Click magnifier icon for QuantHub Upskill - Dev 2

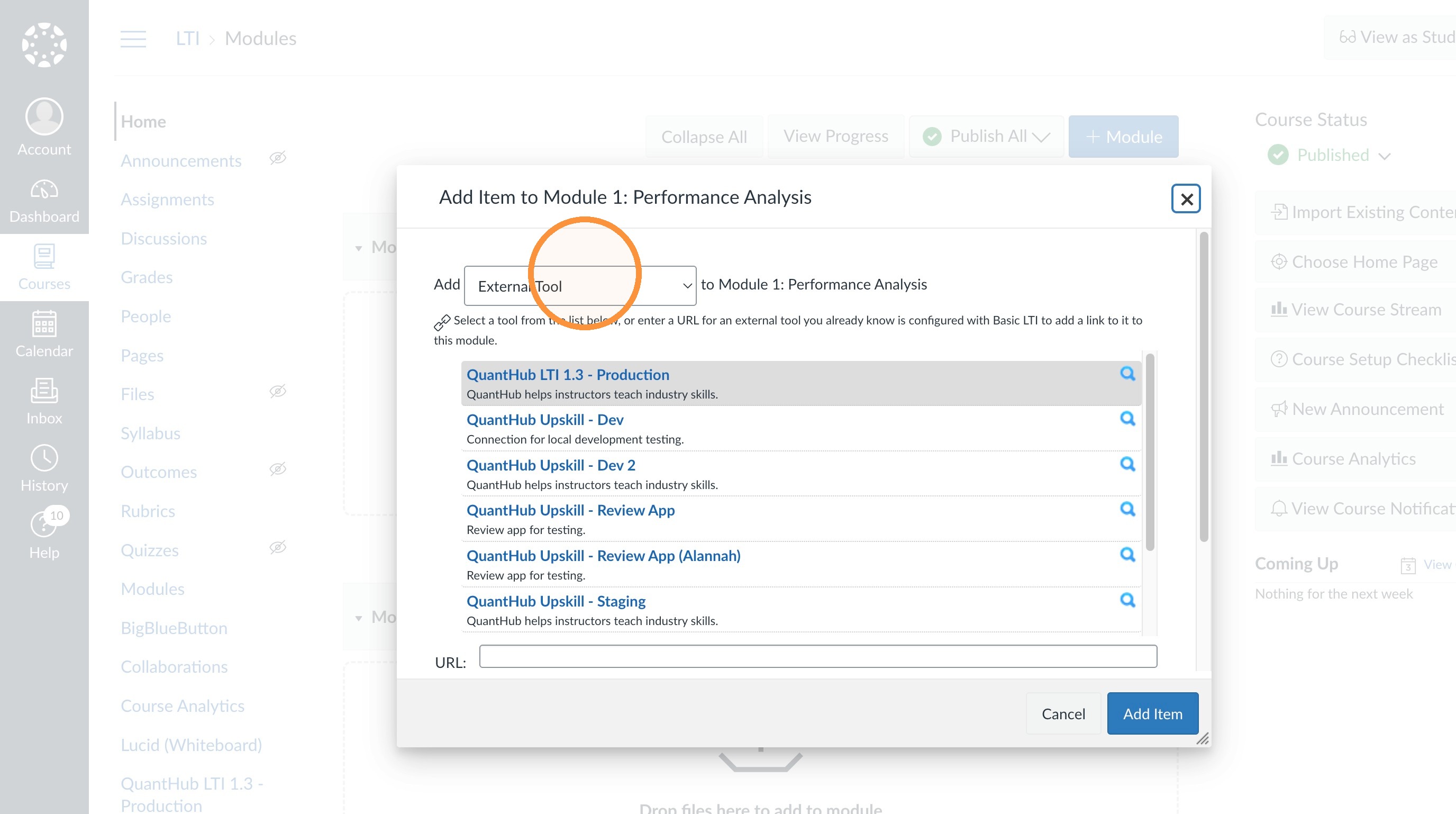pyautogui.click(x=1127, y=464)
